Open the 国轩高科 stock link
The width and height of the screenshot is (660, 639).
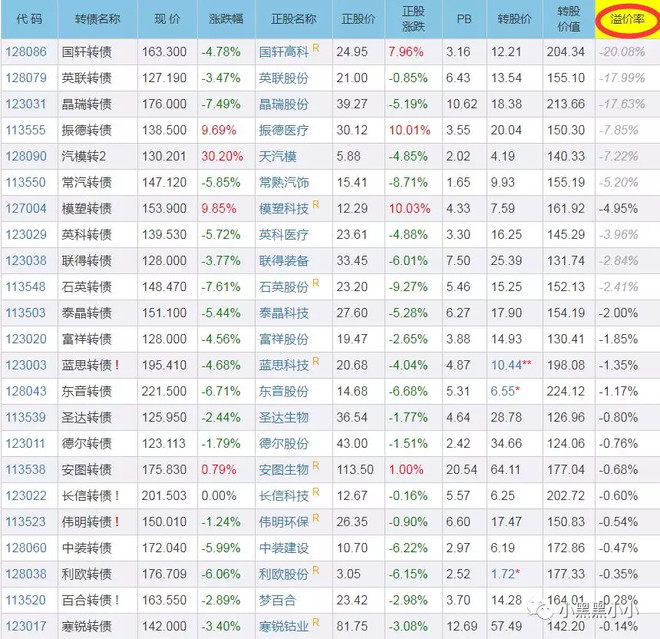(284, 52)
